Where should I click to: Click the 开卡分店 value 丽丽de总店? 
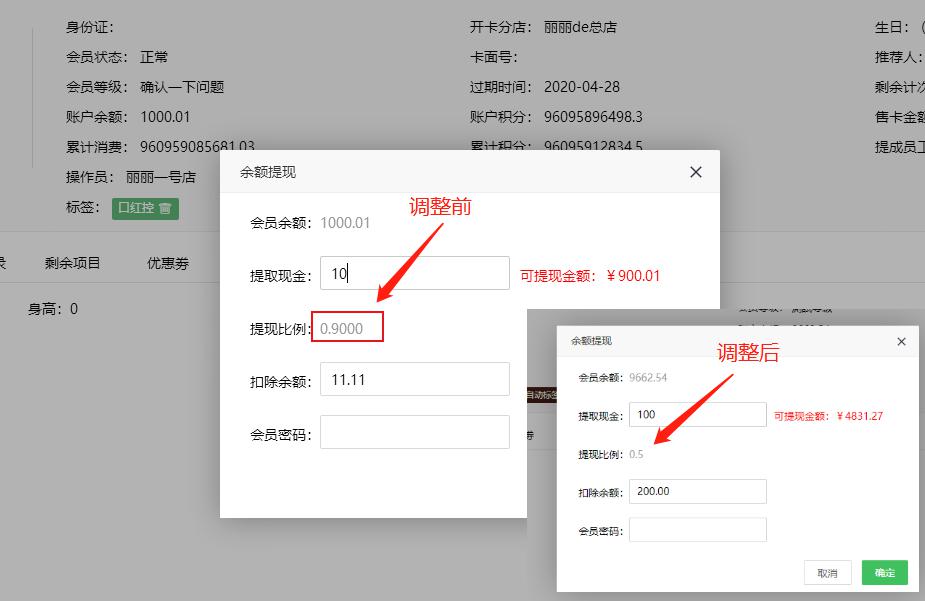(x=580, y=26)
